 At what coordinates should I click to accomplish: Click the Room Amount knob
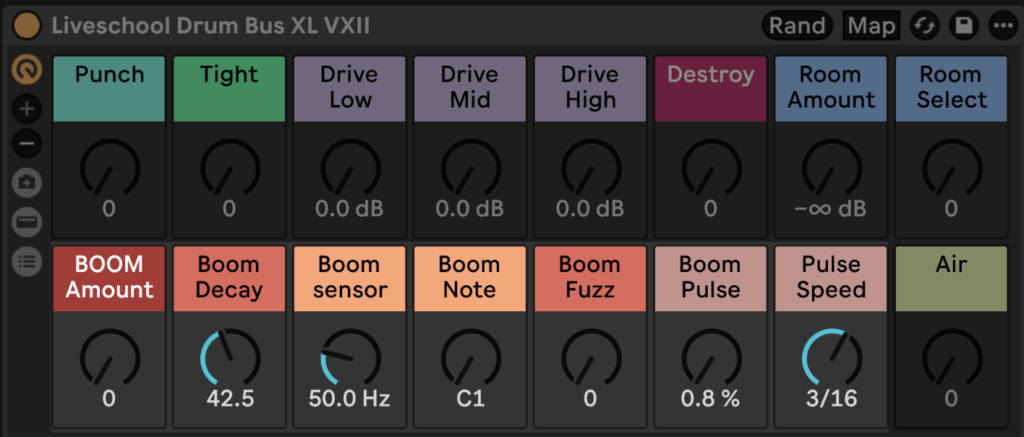(831, 168)
